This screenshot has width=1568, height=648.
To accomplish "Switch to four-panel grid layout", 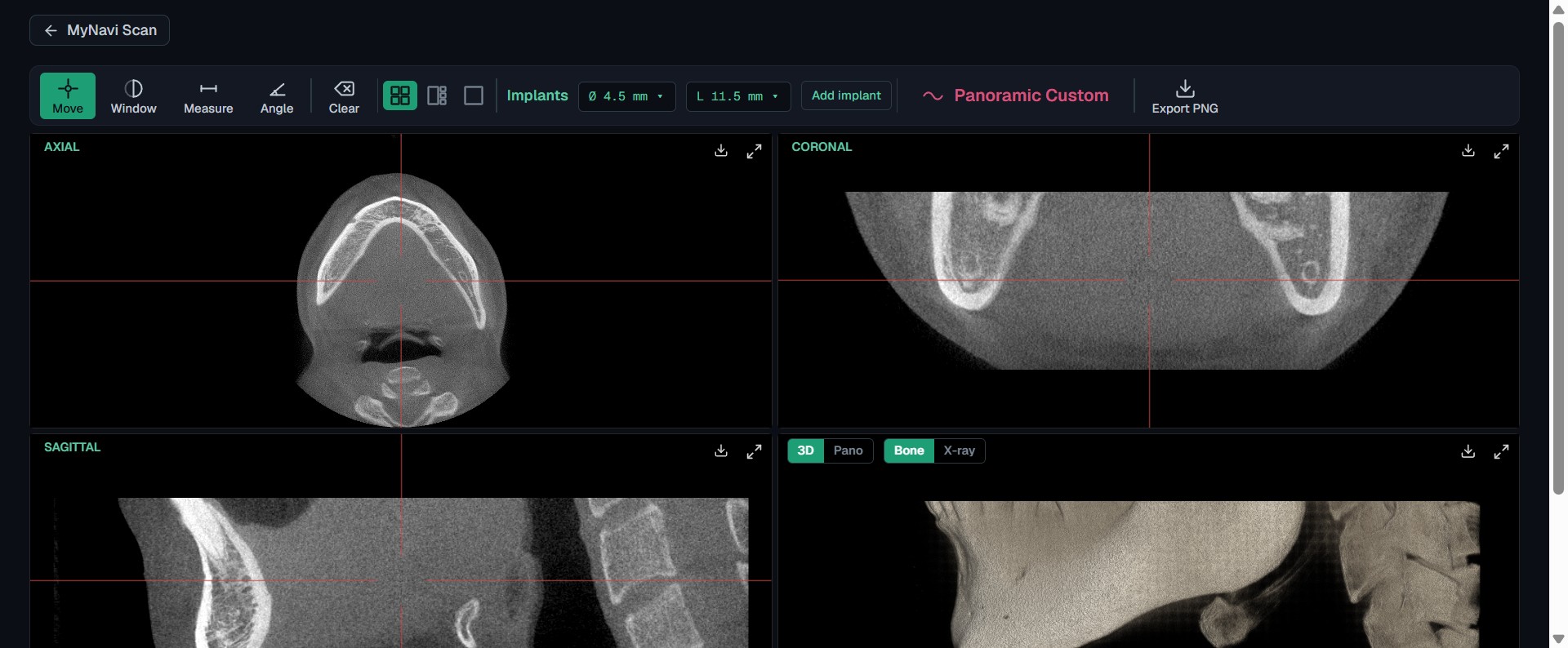I will coord(400,95).
